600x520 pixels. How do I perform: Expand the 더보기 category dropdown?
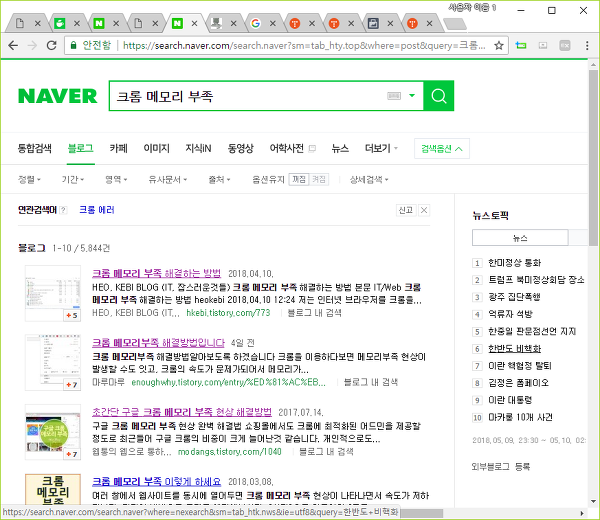click(x=381, y=148)
